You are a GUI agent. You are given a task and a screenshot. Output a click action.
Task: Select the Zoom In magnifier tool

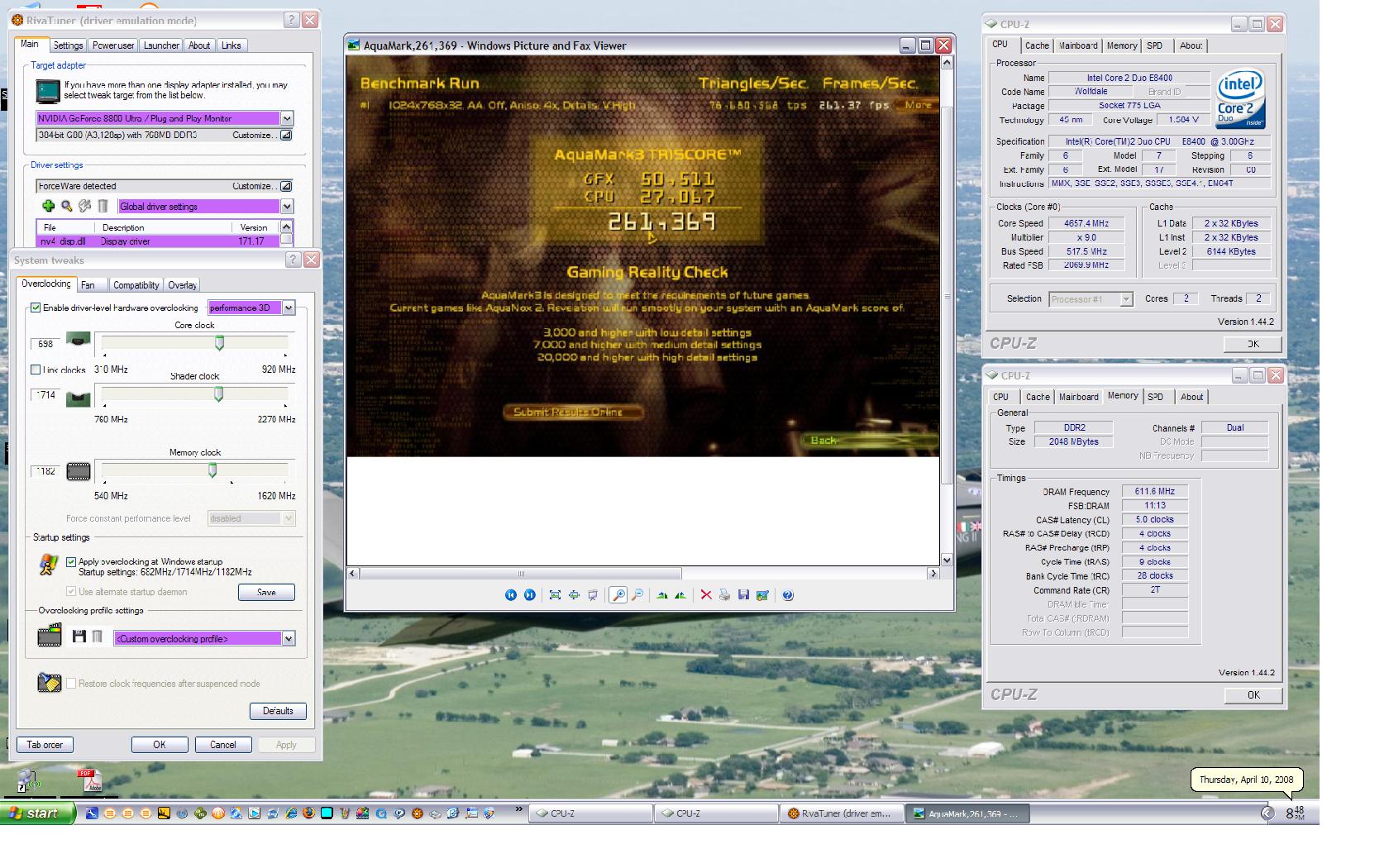tap(618, 595)
